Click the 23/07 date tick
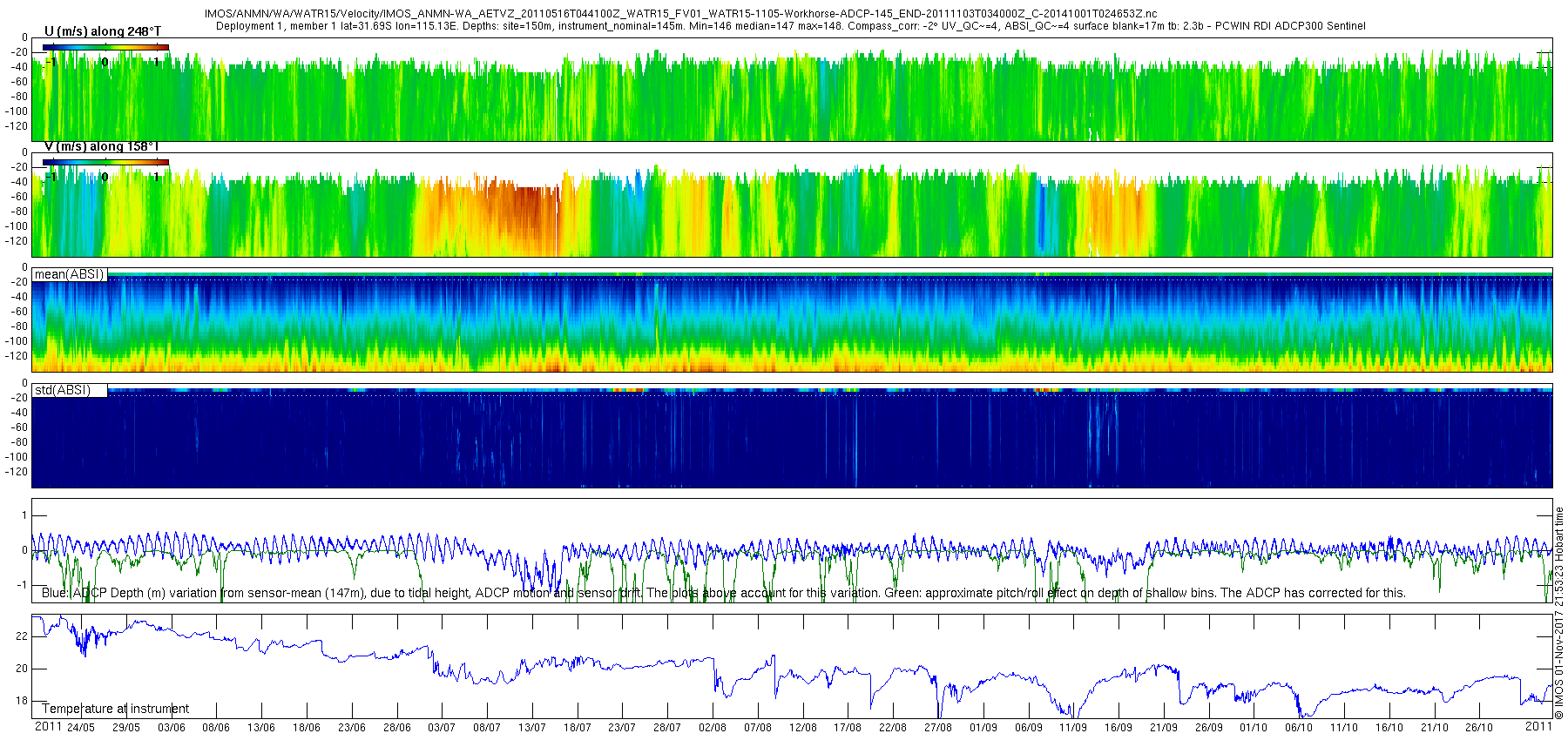The height and width of the screenshot is (740, 1568). (622, 728)
